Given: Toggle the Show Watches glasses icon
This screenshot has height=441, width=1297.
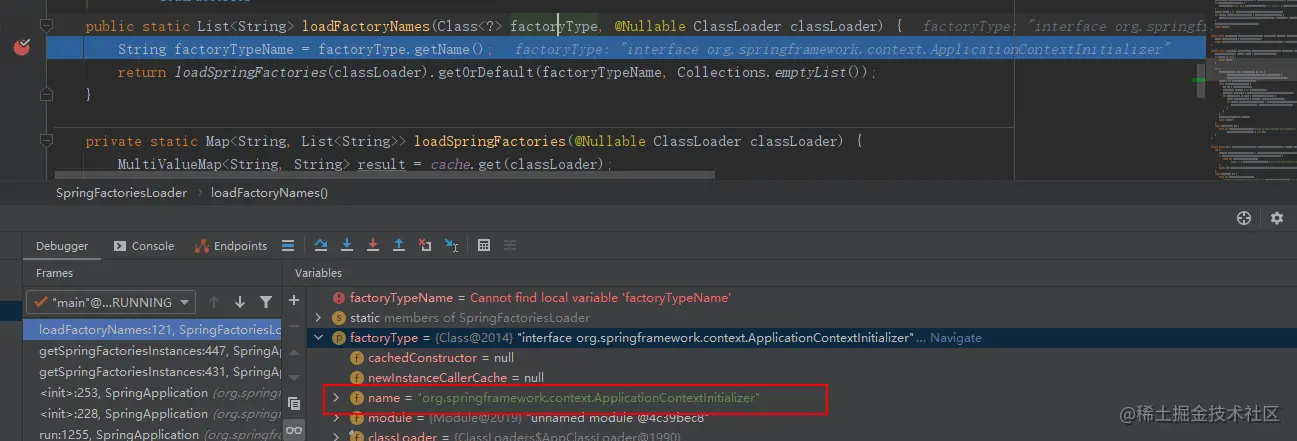Looking at the screenshot, I should pos(294,429).
